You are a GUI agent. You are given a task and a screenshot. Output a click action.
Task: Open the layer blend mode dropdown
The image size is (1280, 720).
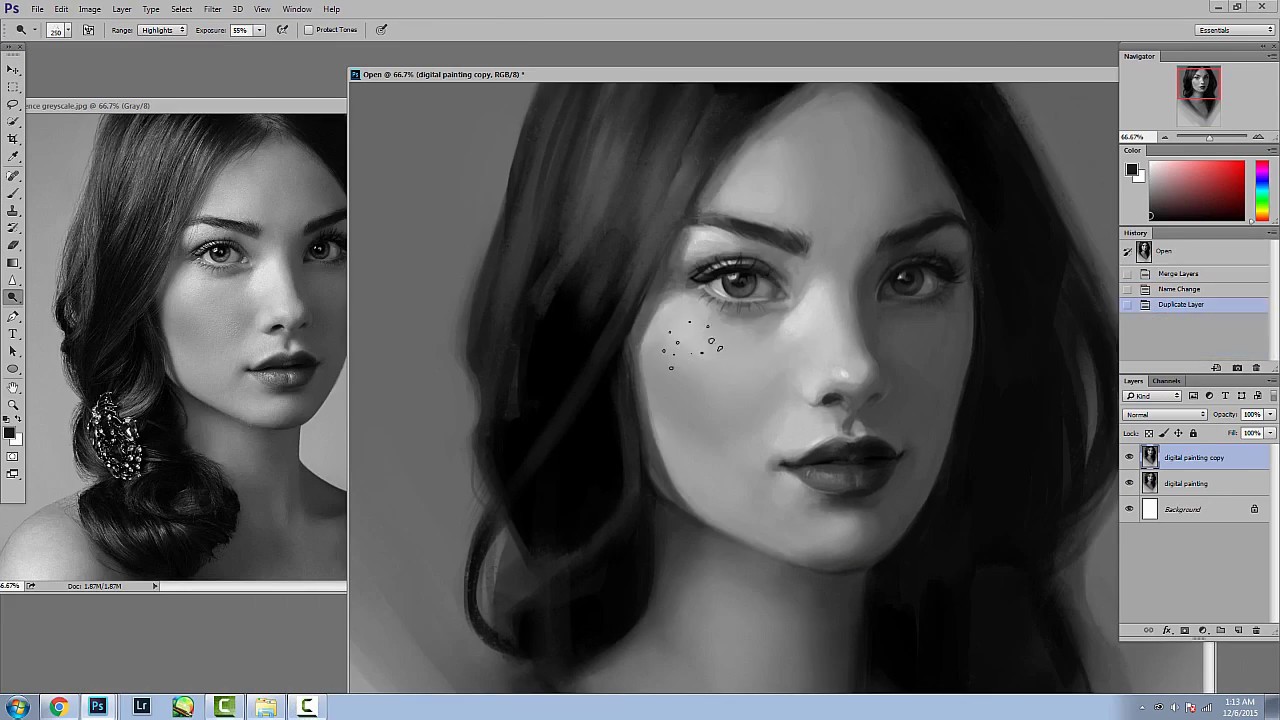(x=1166, y=414)
